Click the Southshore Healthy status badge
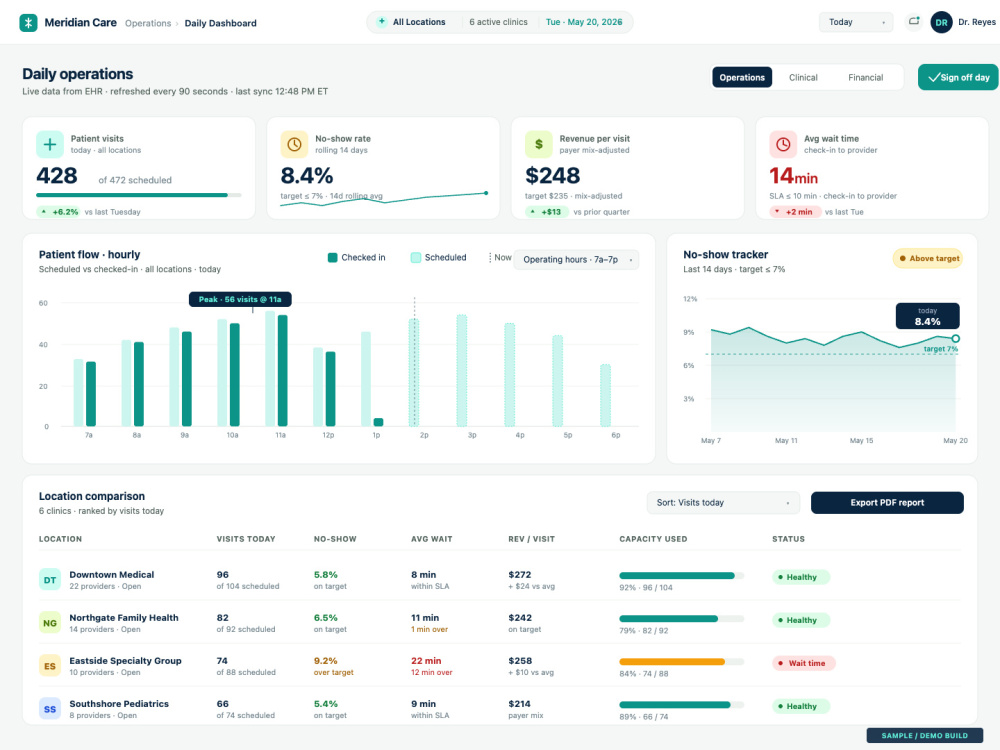 [x=800, y=706]
